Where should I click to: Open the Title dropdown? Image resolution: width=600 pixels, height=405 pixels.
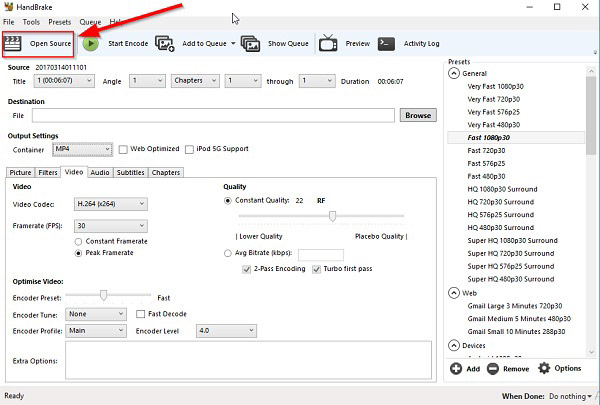64,81
